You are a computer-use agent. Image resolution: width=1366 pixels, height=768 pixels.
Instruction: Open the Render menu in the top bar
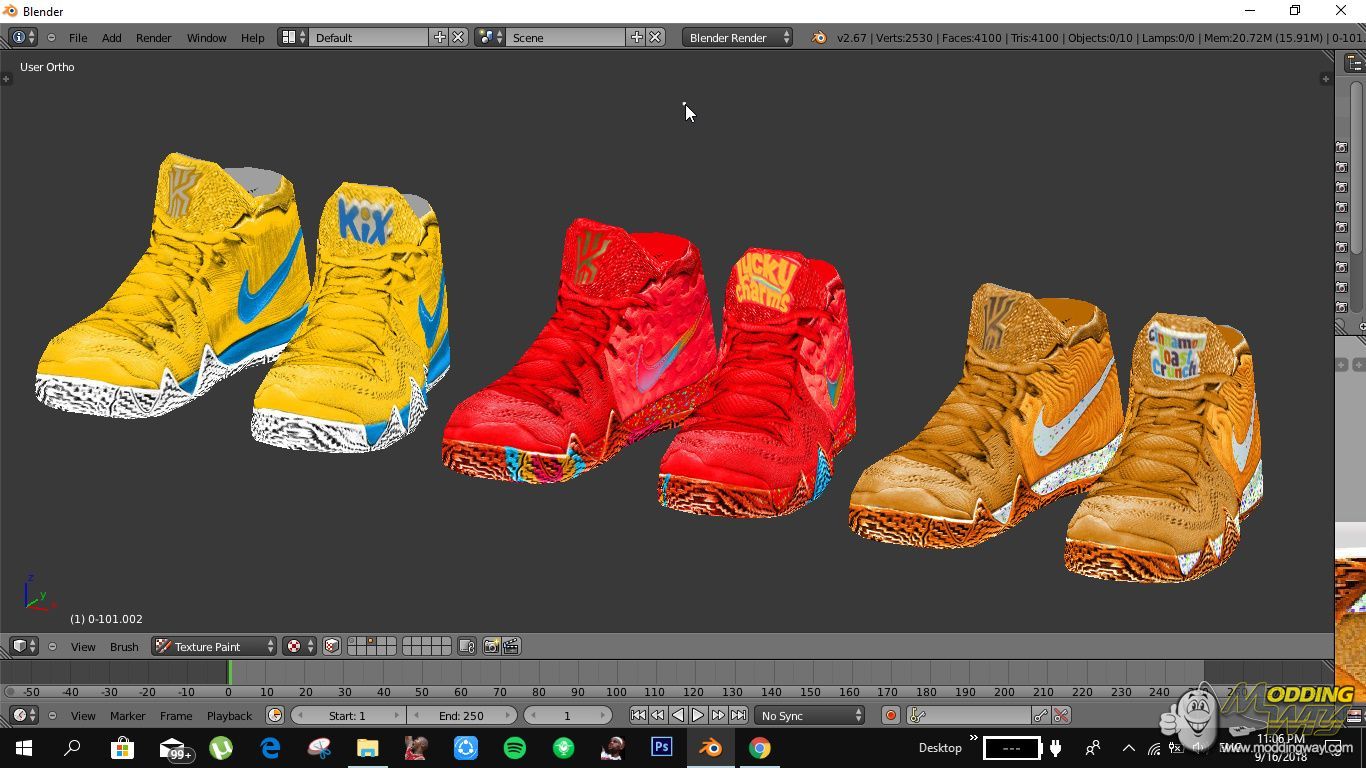[x=153, y=37]
